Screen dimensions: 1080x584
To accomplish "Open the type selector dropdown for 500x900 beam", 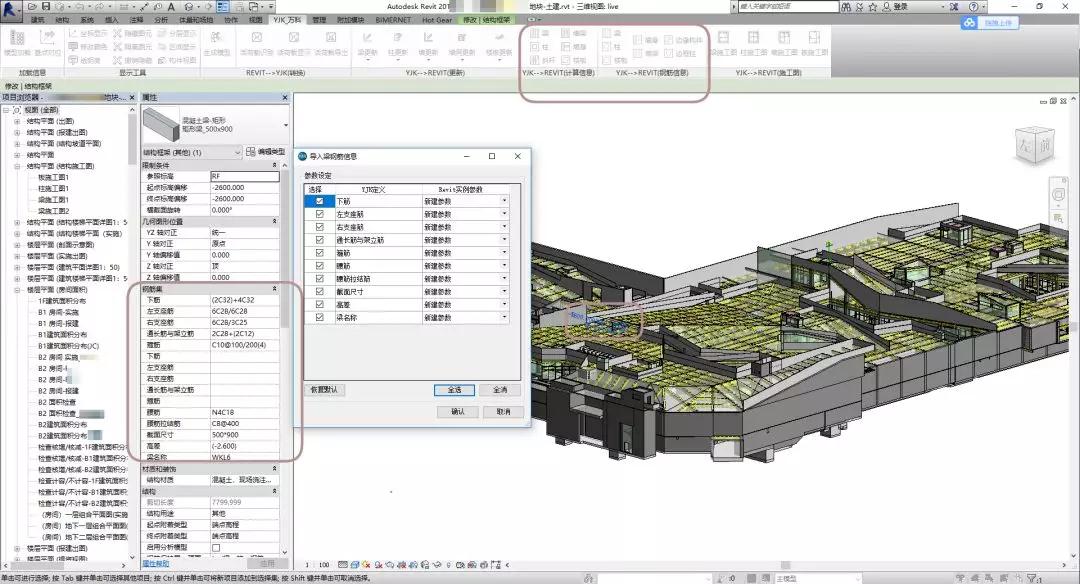I will [x=285, y=125].
